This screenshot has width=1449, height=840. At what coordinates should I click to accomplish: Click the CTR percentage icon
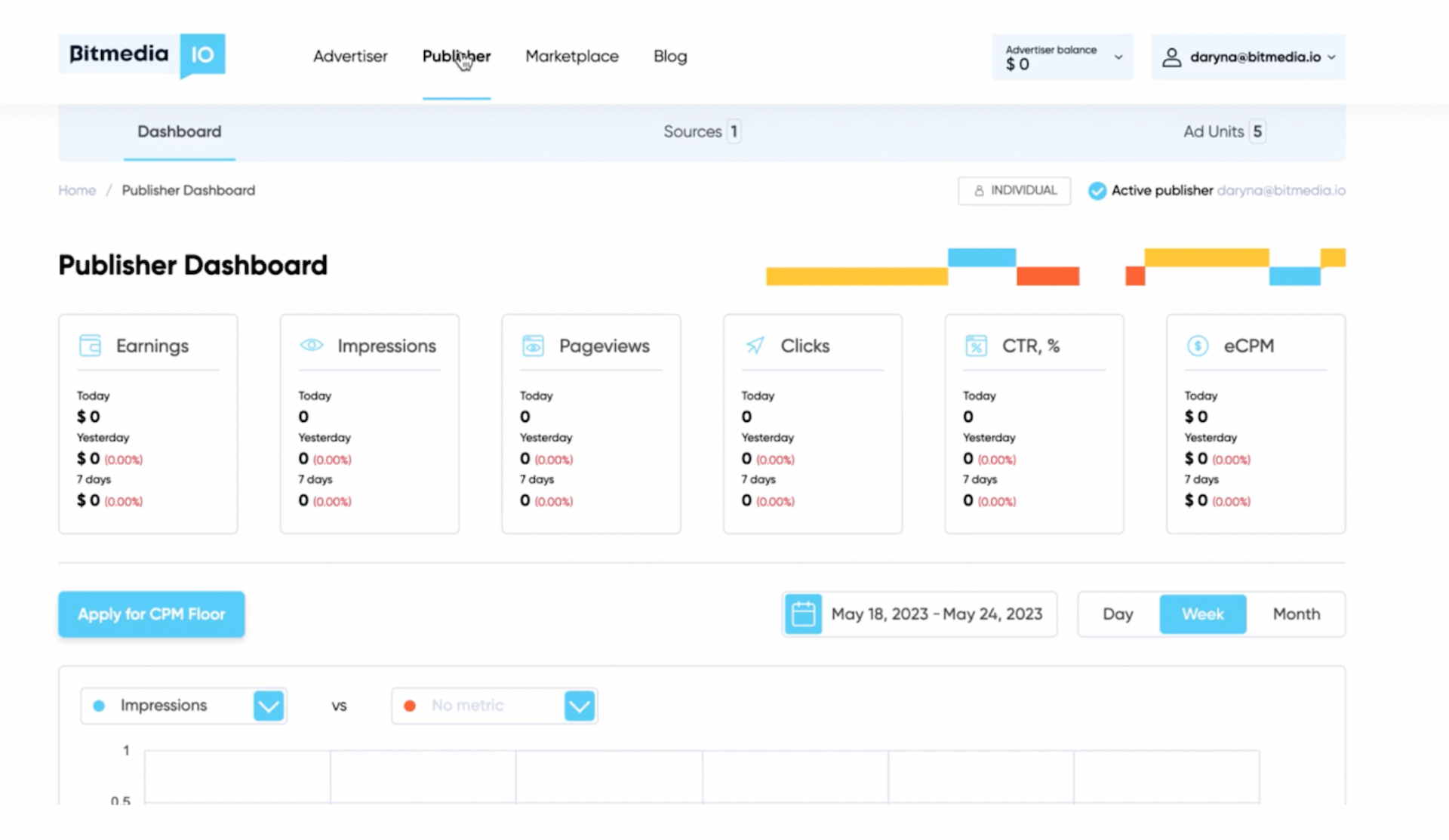pyautogui.click(x=976, y=345)
